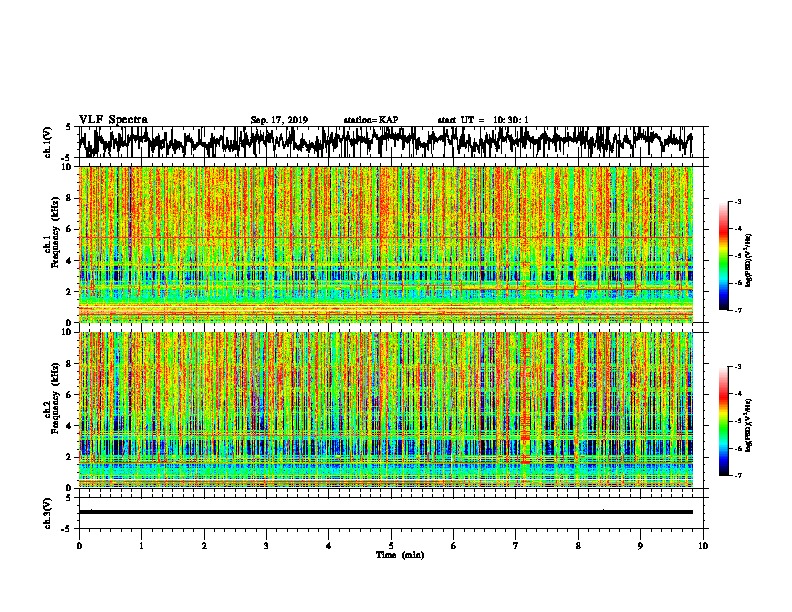Click the time axis tick label '10'
Viewport: 792px width, 612px height.
(703, 546)
